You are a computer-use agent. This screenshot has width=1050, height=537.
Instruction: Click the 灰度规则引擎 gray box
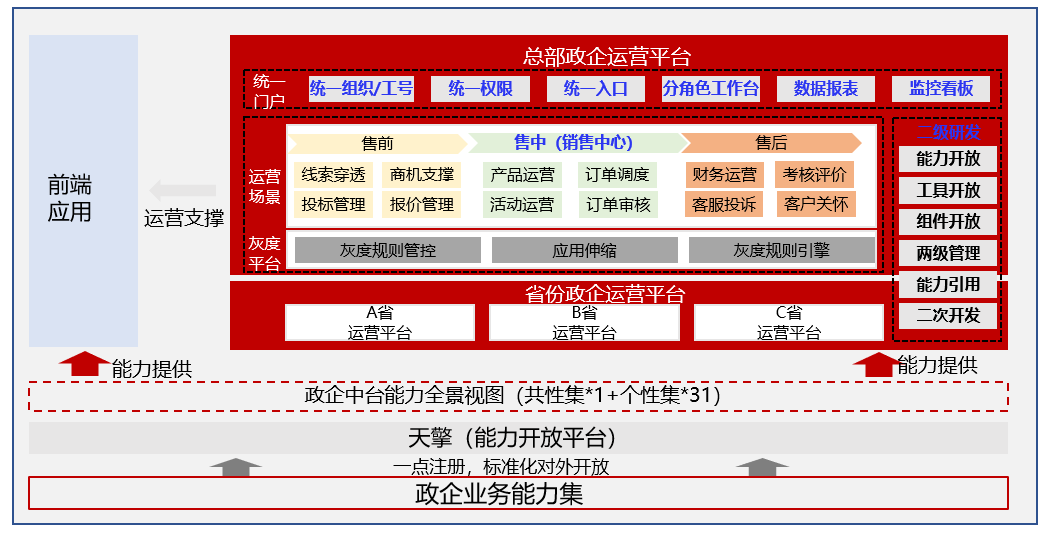pyautogui.click(x=781, y=250)
